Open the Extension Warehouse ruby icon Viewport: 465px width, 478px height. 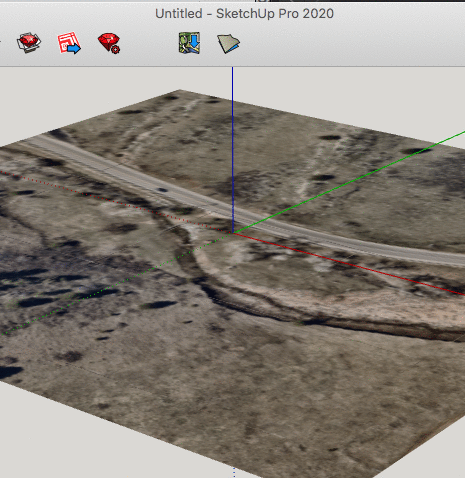point(29,43)
